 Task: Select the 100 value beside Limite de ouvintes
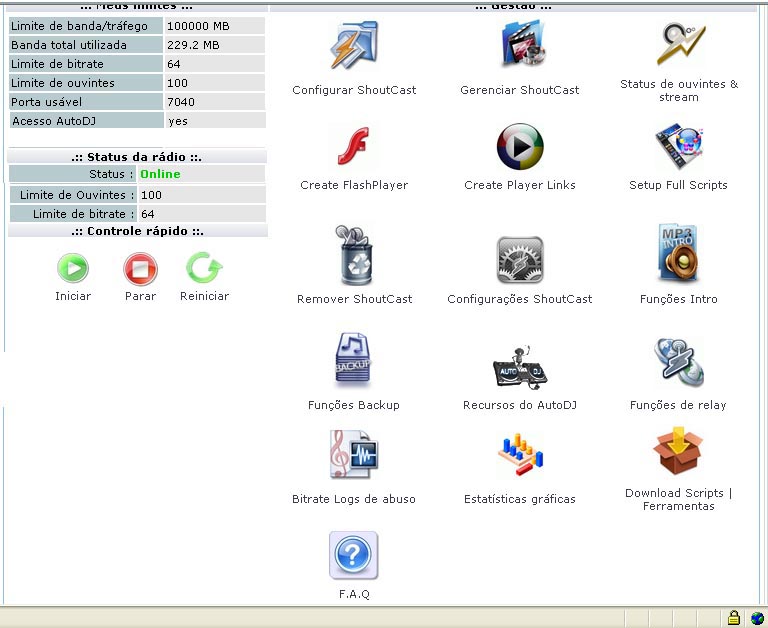pyautogui.click(x=177, y=83)
